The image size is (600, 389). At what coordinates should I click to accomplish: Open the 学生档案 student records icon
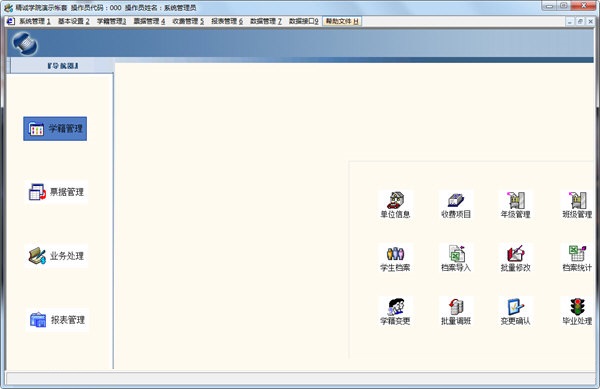[395, 259]
